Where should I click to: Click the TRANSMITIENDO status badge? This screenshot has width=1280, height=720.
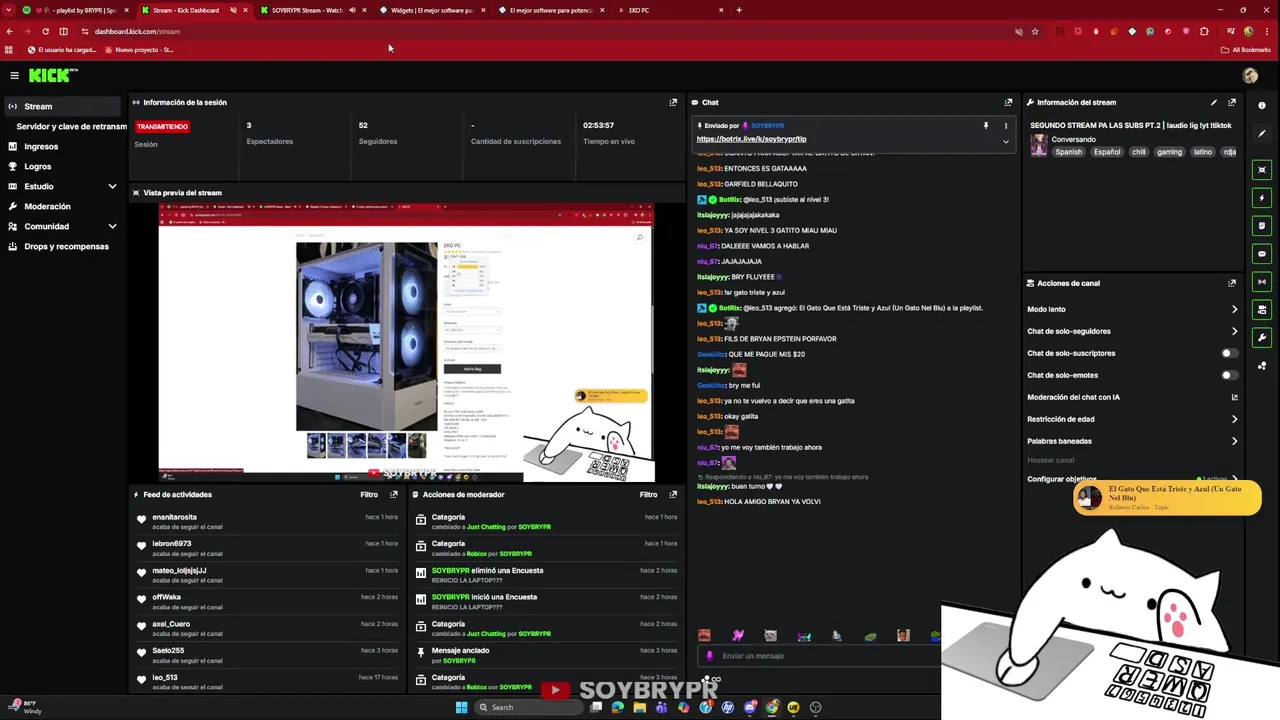[162, 127]
